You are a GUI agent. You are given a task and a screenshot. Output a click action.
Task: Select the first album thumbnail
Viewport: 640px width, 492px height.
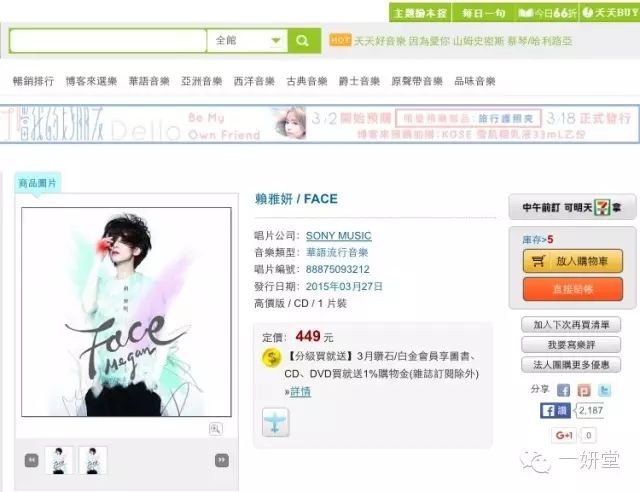[x=59, y=460]
